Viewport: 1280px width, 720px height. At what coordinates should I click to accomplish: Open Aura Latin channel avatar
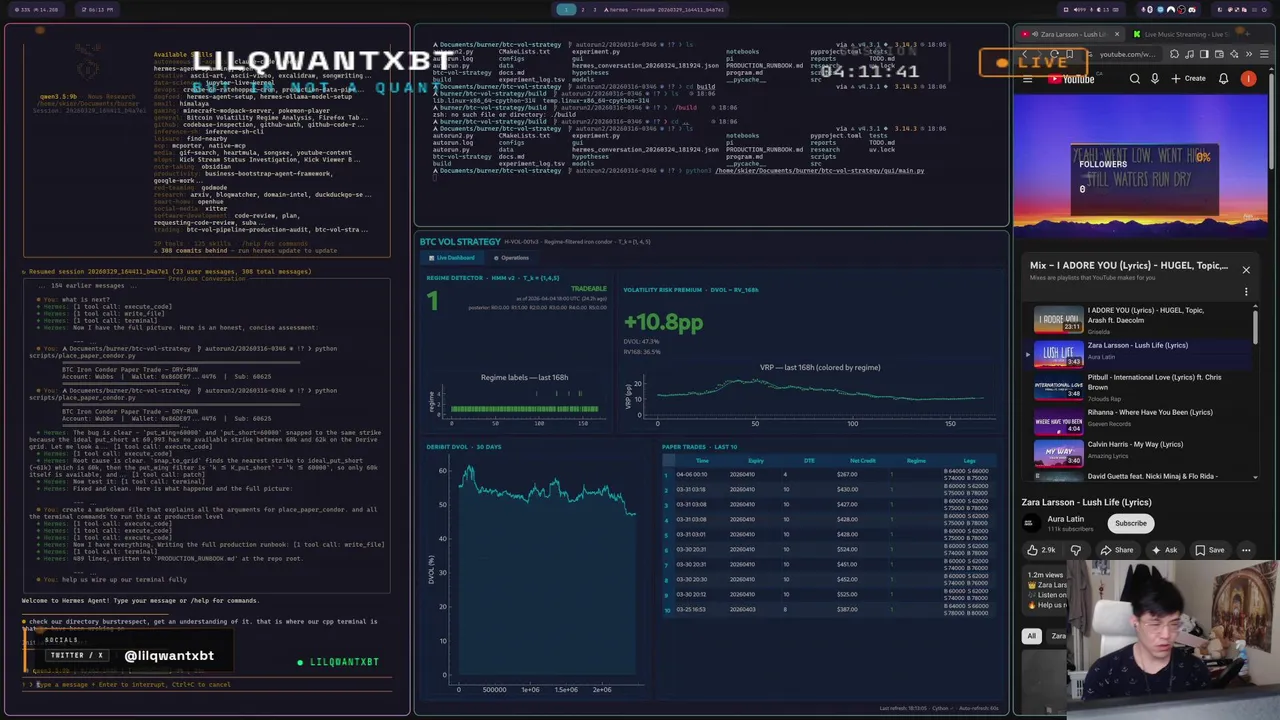[1031, 523]
